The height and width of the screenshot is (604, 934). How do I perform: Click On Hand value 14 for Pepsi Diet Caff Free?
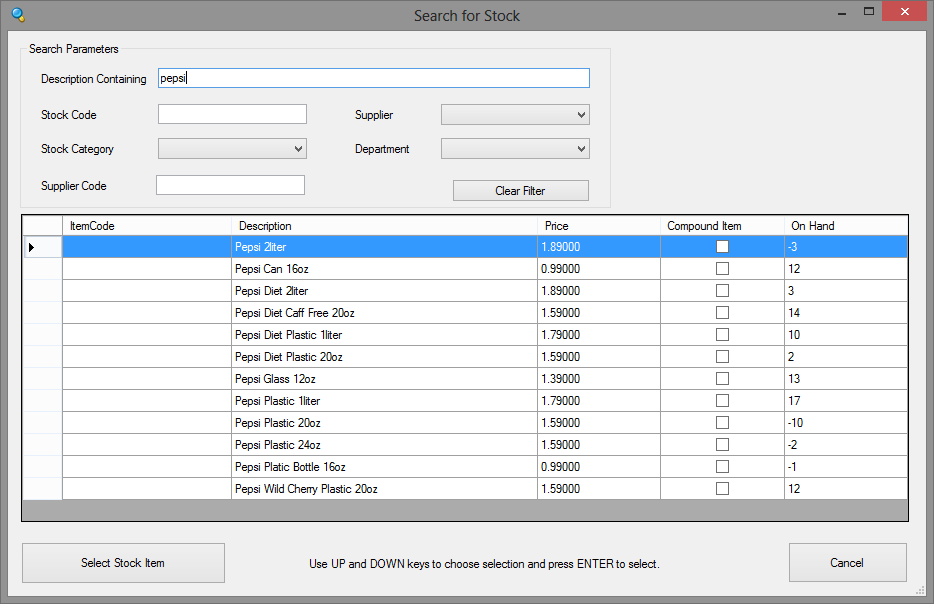tap(846, 313)
